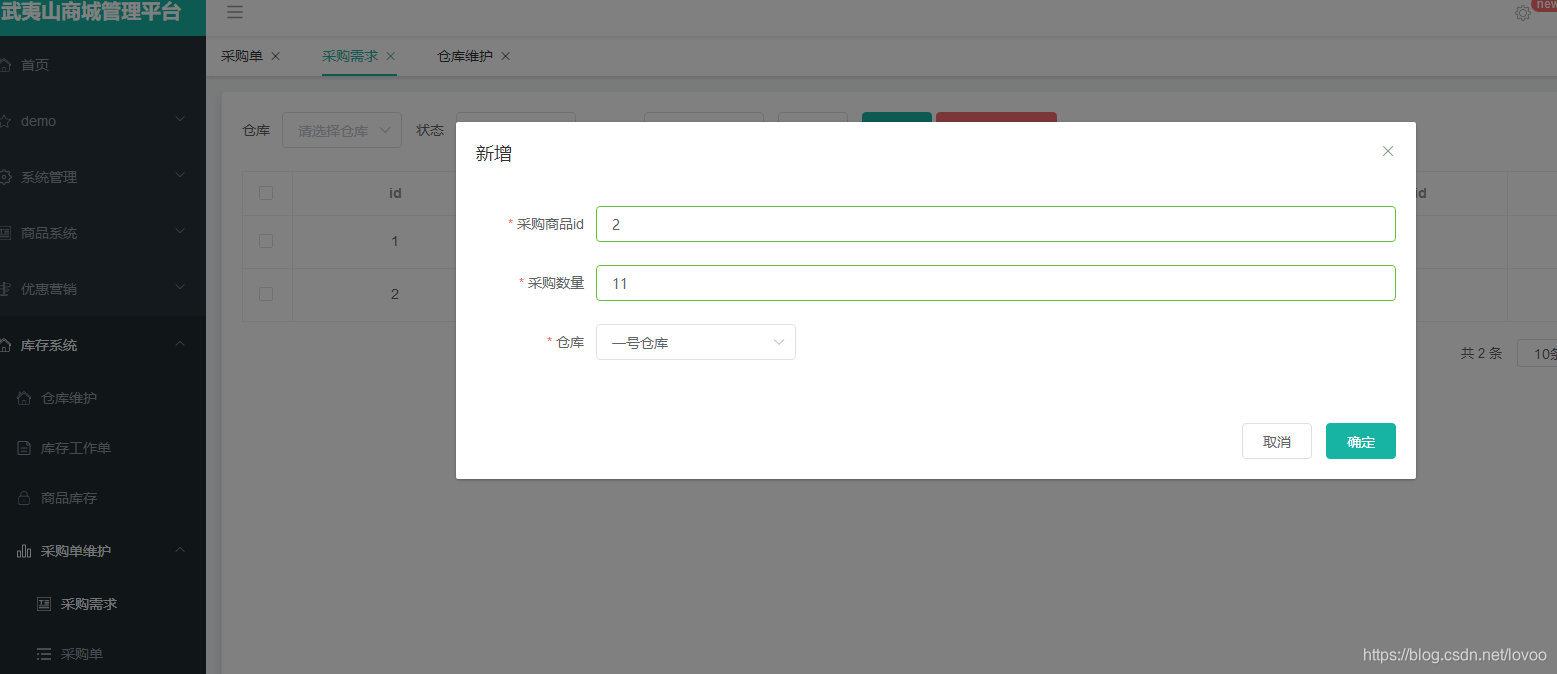Click the table cell with id 1
Image resolution: width=1557 pixels, height=674 pixels.
(x=395, y=241)
